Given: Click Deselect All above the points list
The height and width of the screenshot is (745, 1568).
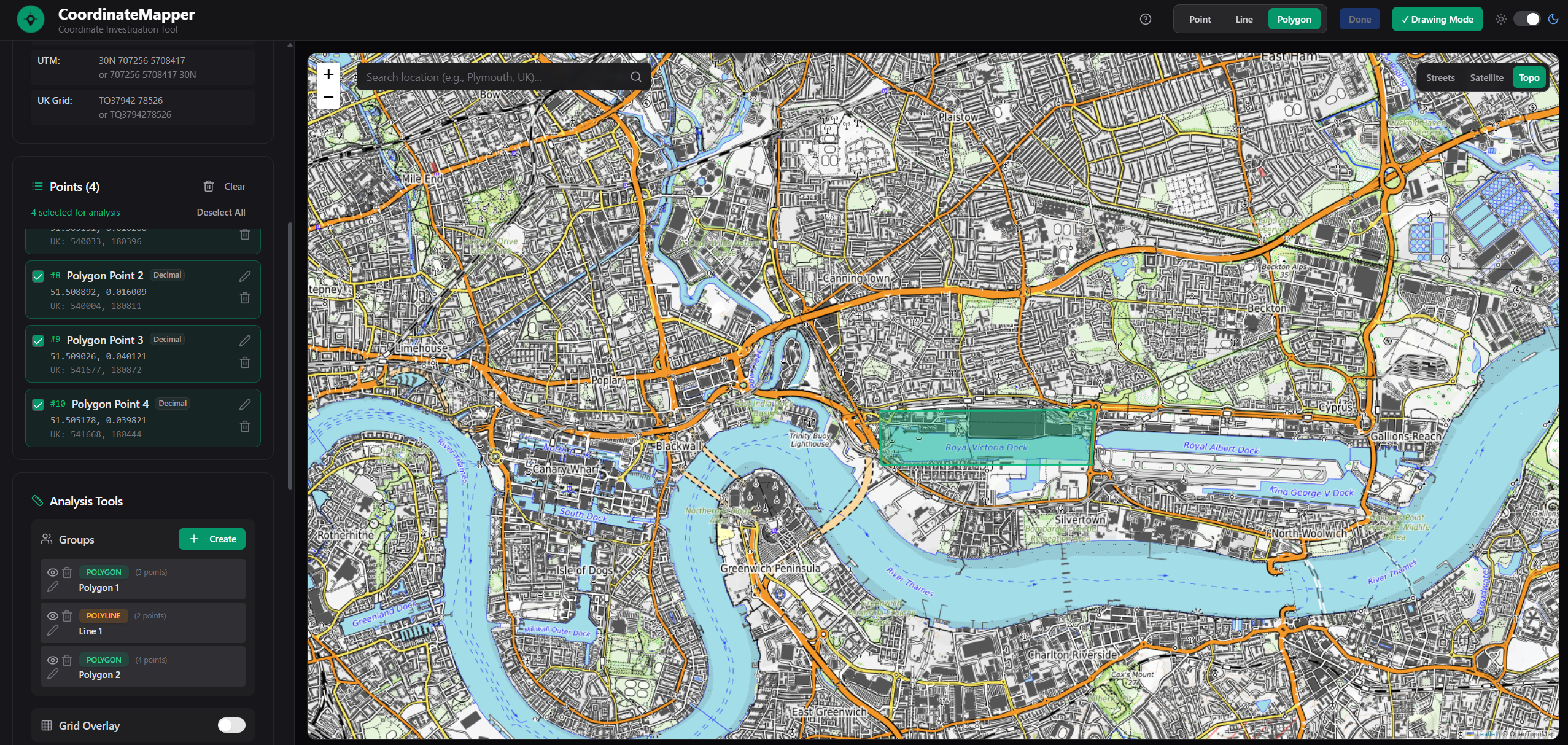Looking at the screenshot, I should click(220, 212).
